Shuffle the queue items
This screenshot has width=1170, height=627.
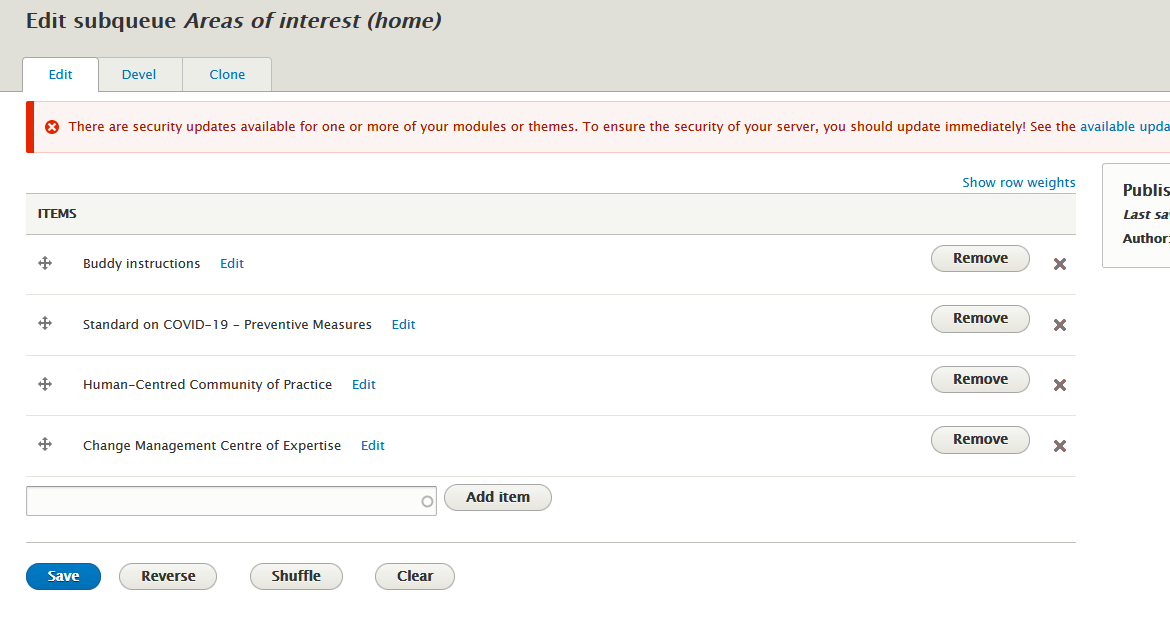(x=296, y=576)
